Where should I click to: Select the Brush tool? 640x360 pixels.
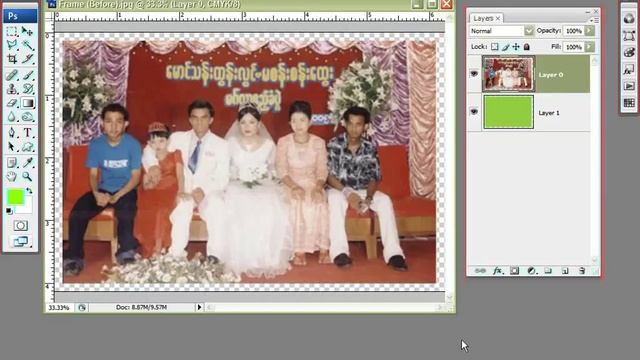[x=27, y=75]
